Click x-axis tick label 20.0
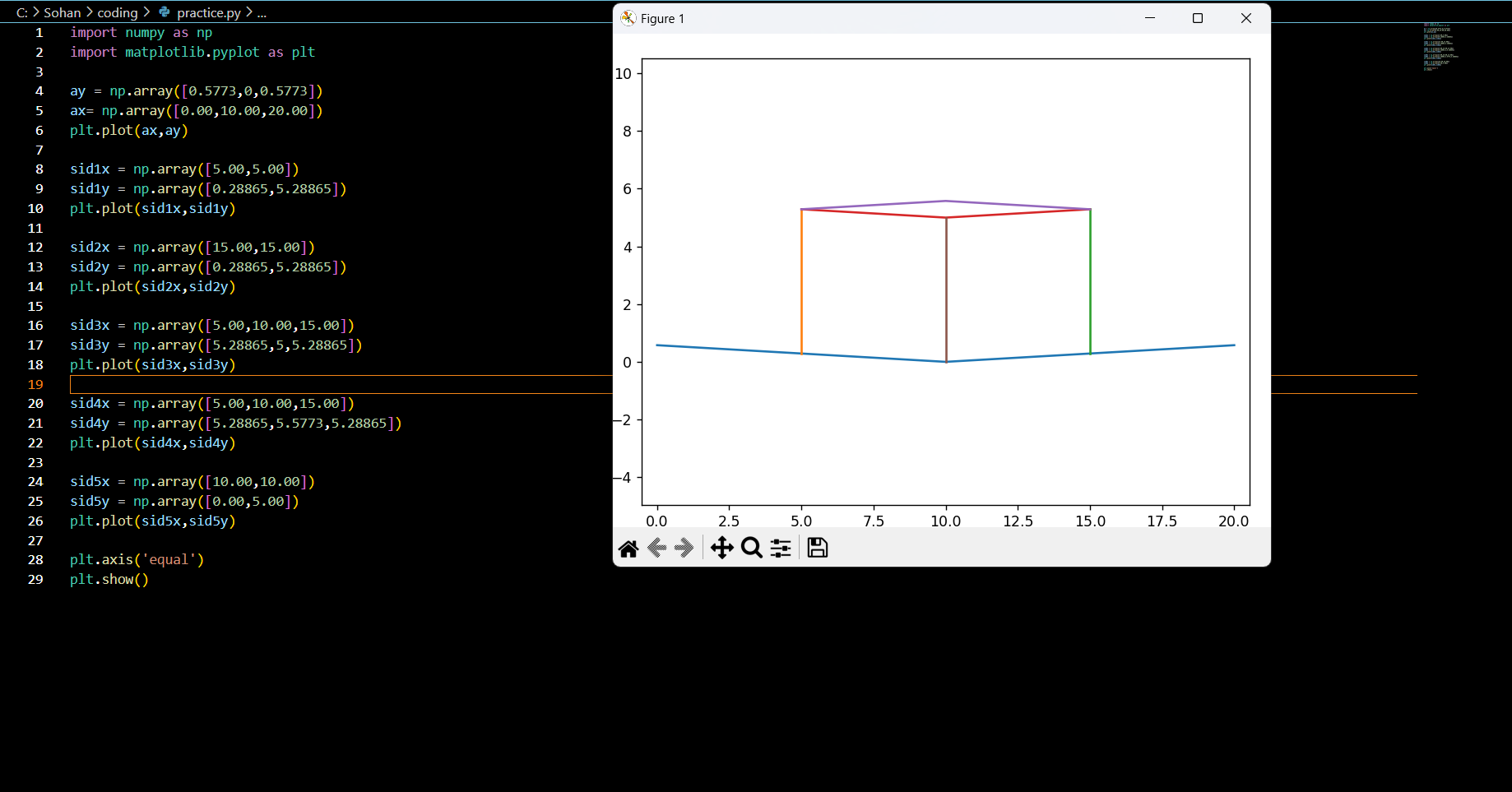1512x792 pixels. point(1233,521)
